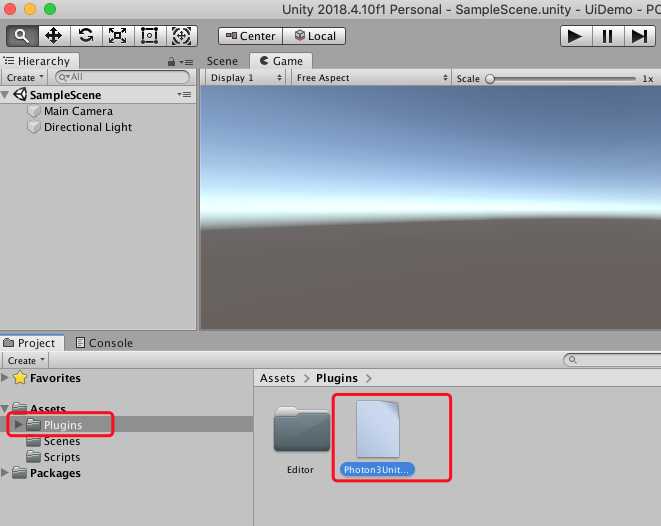Viewport: 661px width, 526px height.
Task: Expand the Plugins folder arrow
Action: [18, 424]
